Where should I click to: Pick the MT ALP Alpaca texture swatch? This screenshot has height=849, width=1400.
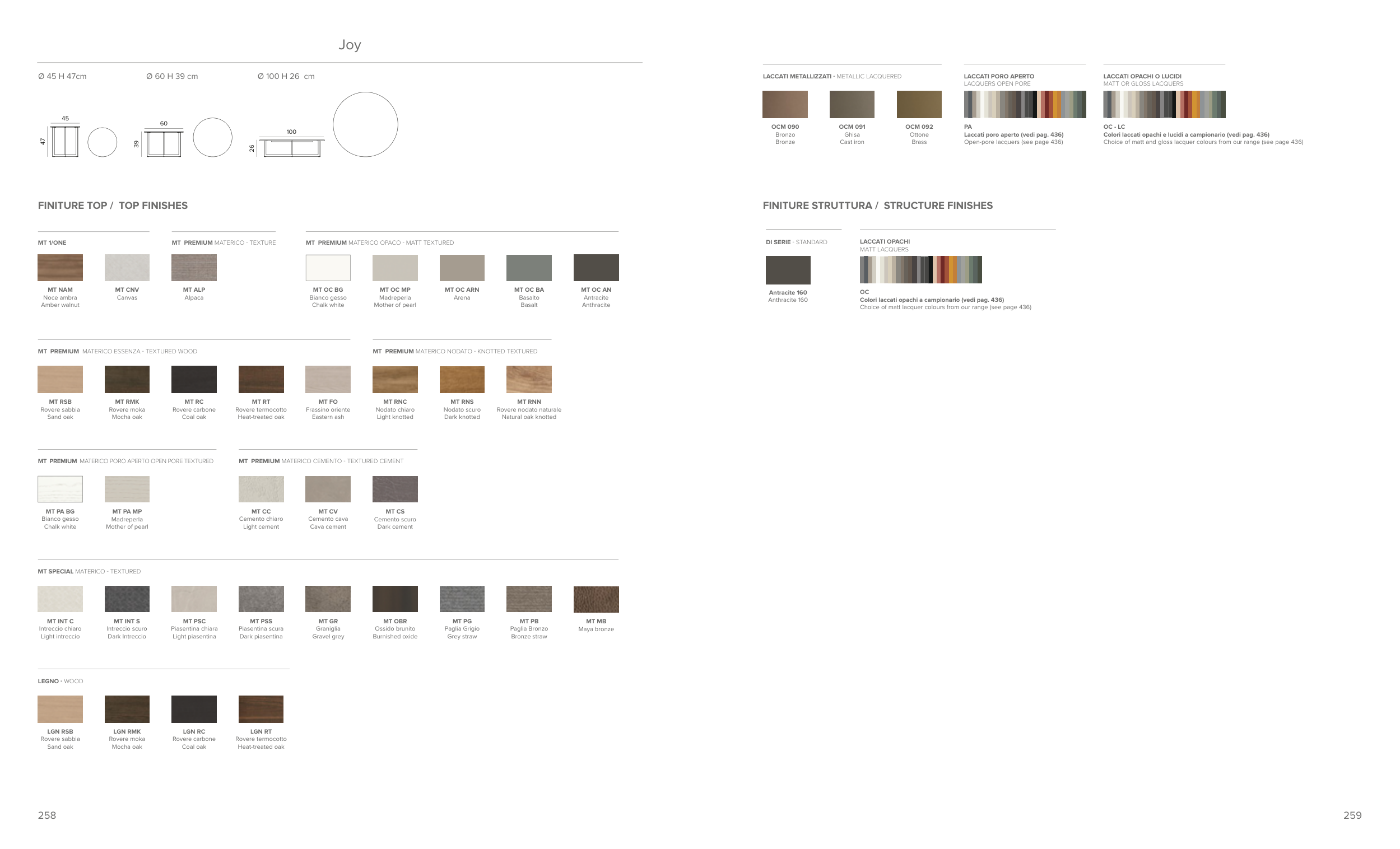coord(194,268)
